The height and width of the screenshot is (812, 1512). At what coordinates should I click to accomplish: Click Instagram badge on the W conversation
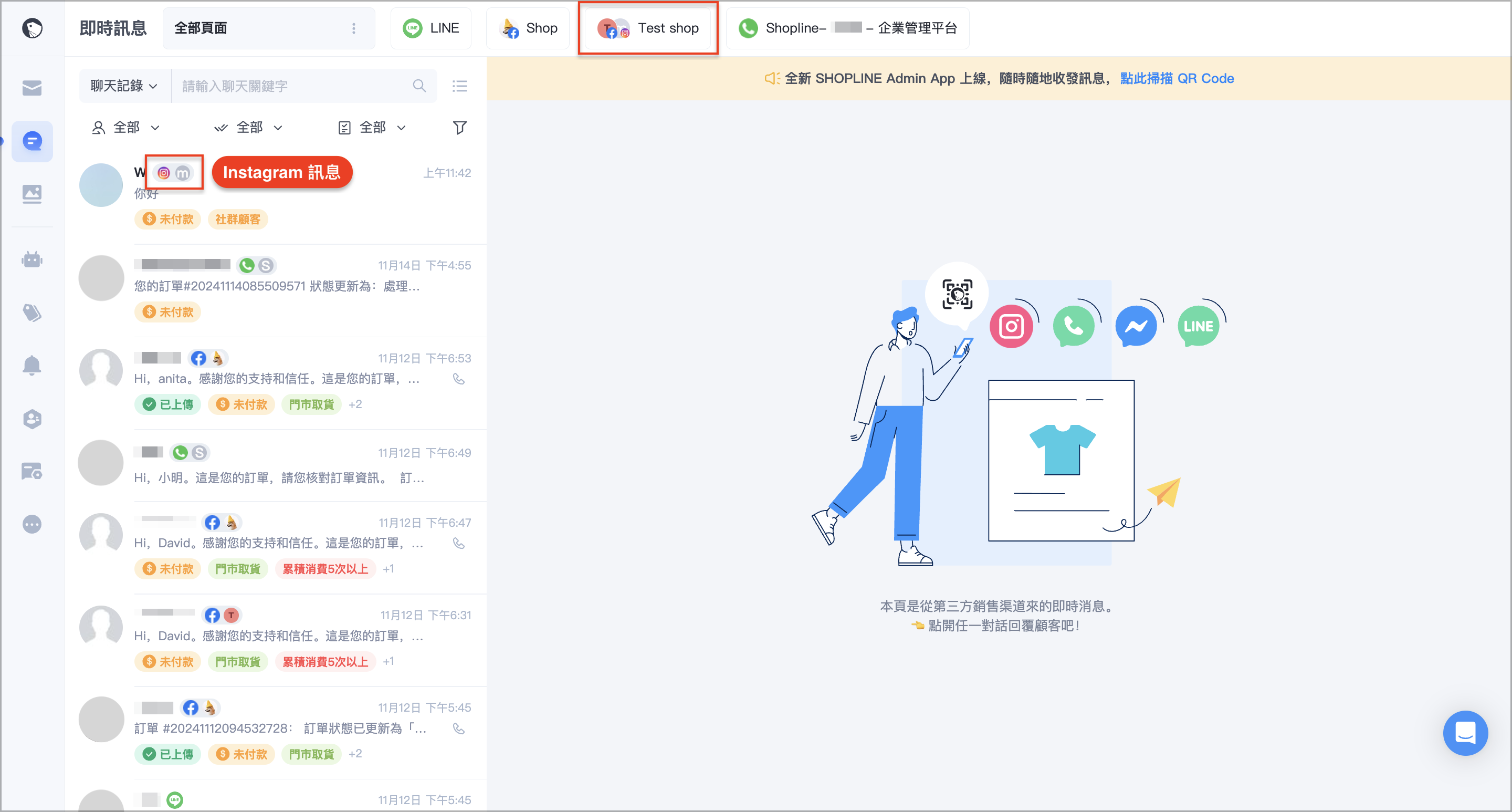click(x=164, y=173)
